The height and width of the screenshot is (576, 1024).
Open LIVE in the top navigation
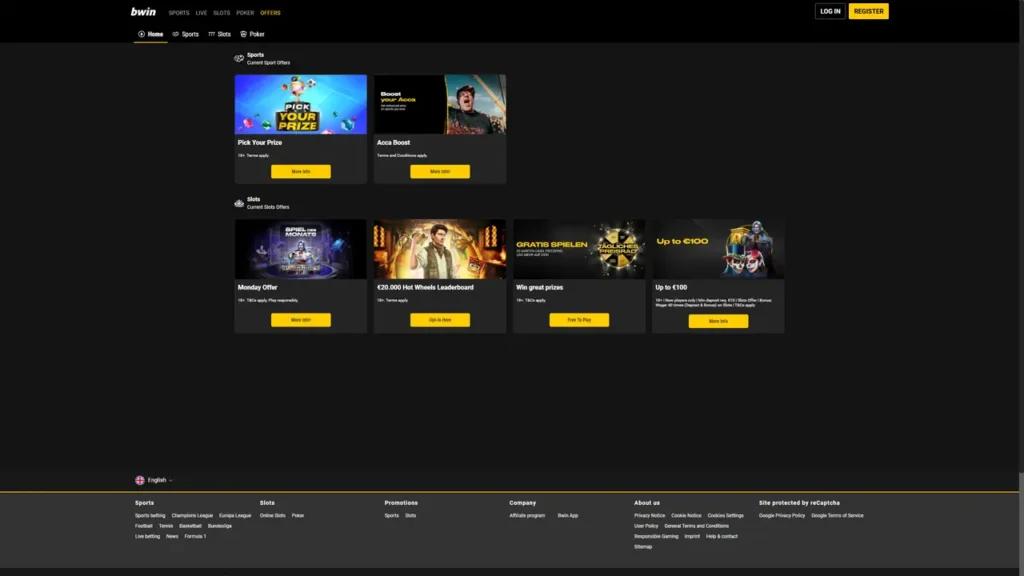pyautogui.click(x=201, y=12)
